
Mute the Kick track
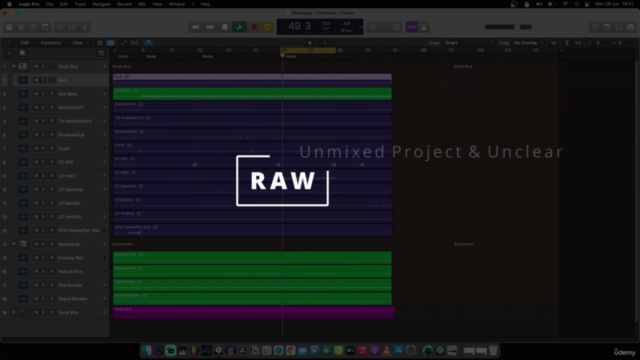pos(36,80)
